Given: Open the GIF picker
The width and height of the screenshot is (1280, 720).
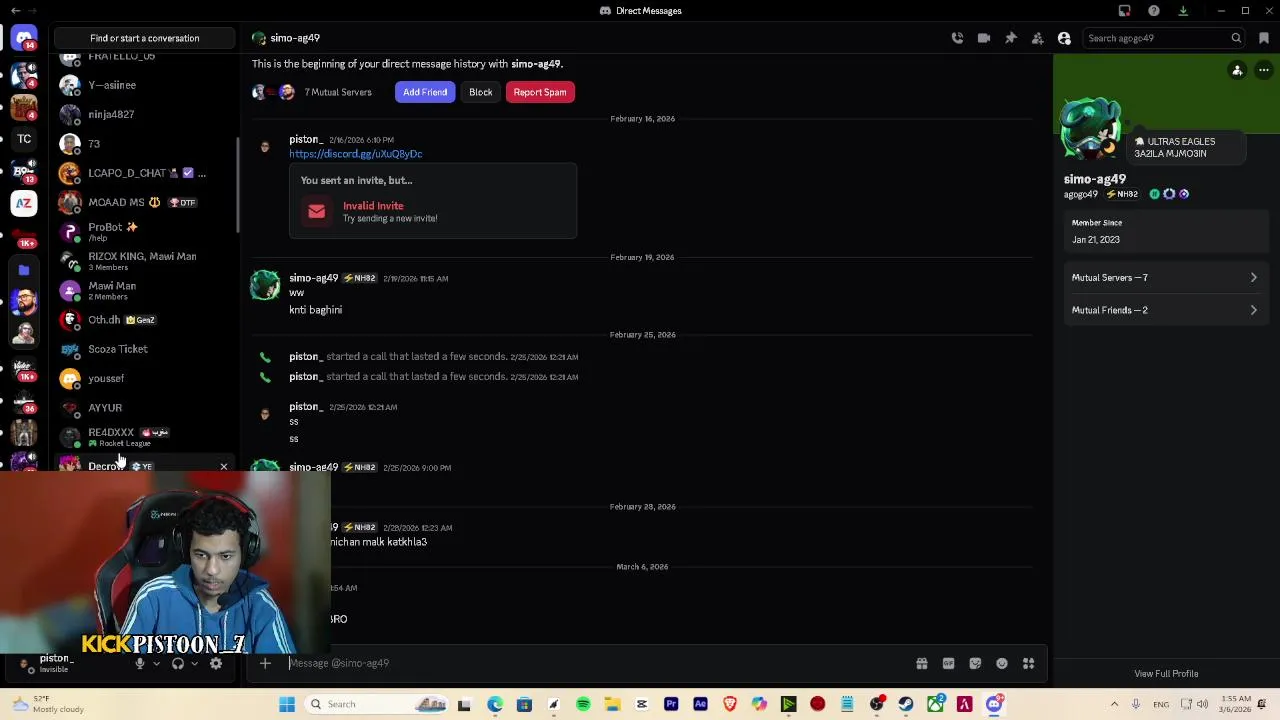Looking at the screenshot, I should click(948, 663).
